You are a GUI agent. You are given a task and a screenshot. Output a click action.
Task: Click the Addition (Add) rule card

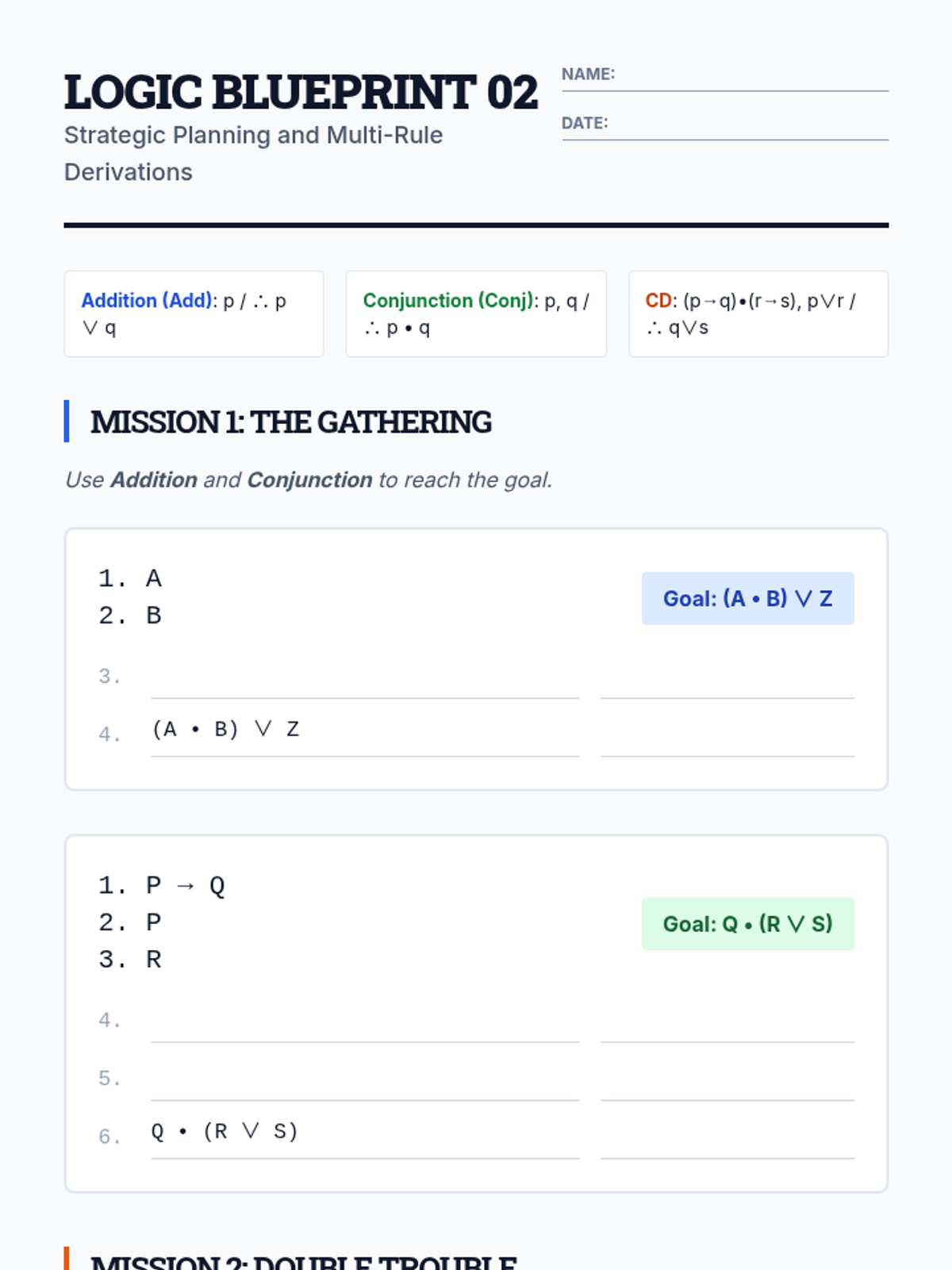pyautogui.click(x=194, y=314)
